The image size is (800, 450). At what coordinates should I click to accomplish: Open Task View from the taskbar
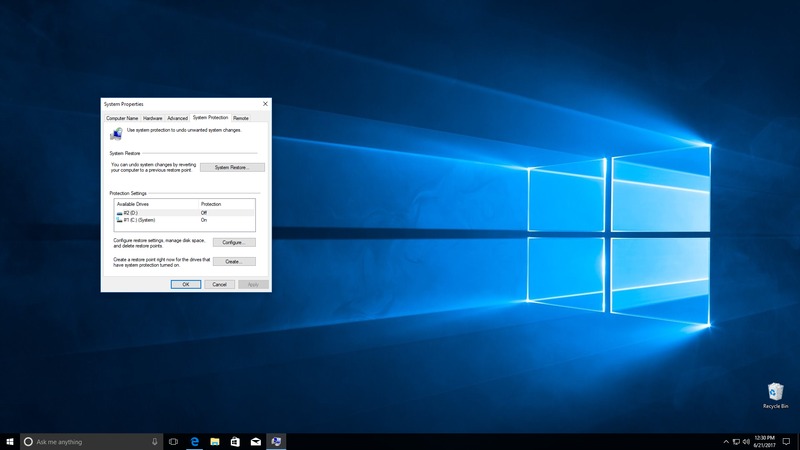pos(173,441)
